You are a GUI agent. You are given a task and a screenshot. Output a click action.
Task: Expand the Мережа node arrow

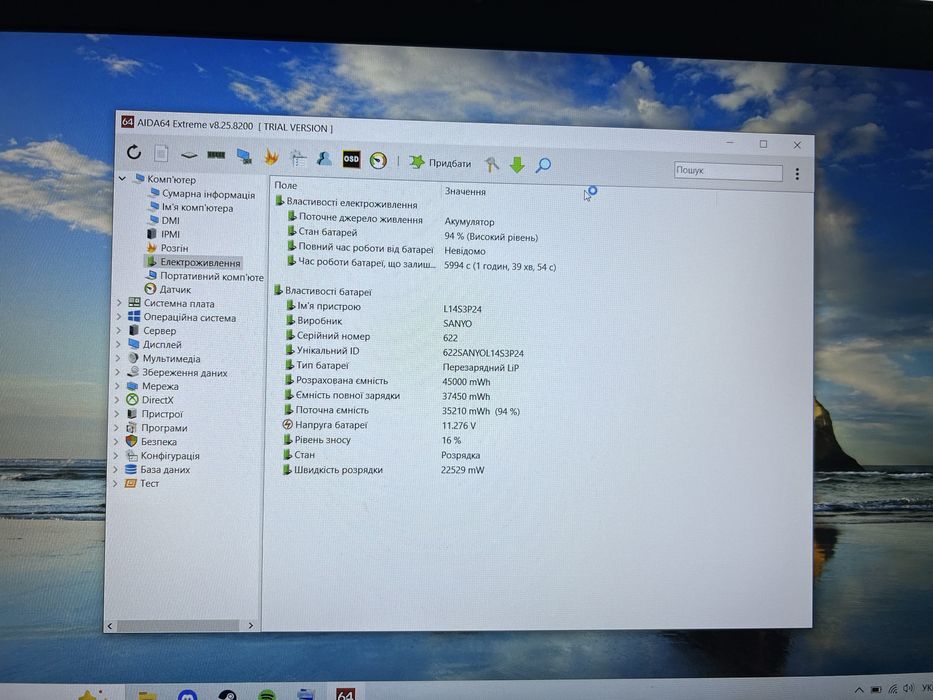[x=117, y=386]
